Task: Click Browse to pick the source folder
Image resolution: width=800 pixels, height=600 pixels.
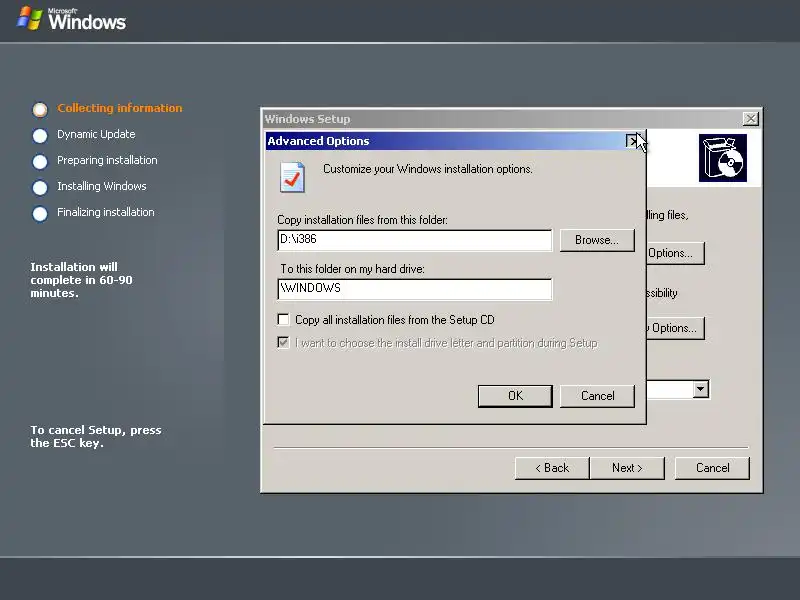Action: click(x=597, y=240)
